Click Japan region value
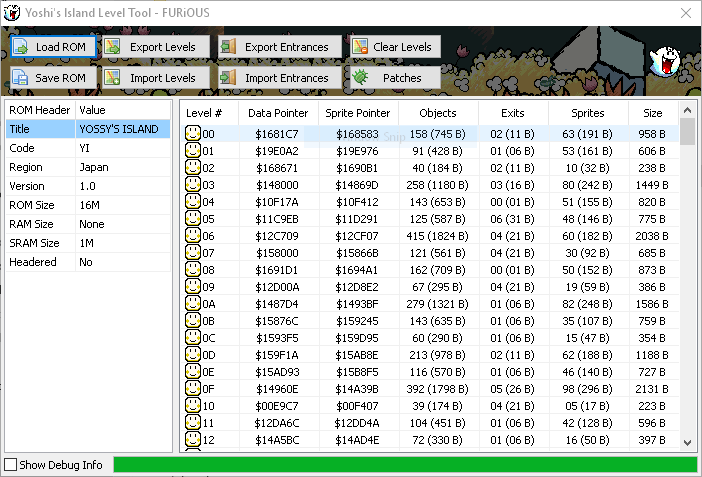 (94, 167)
